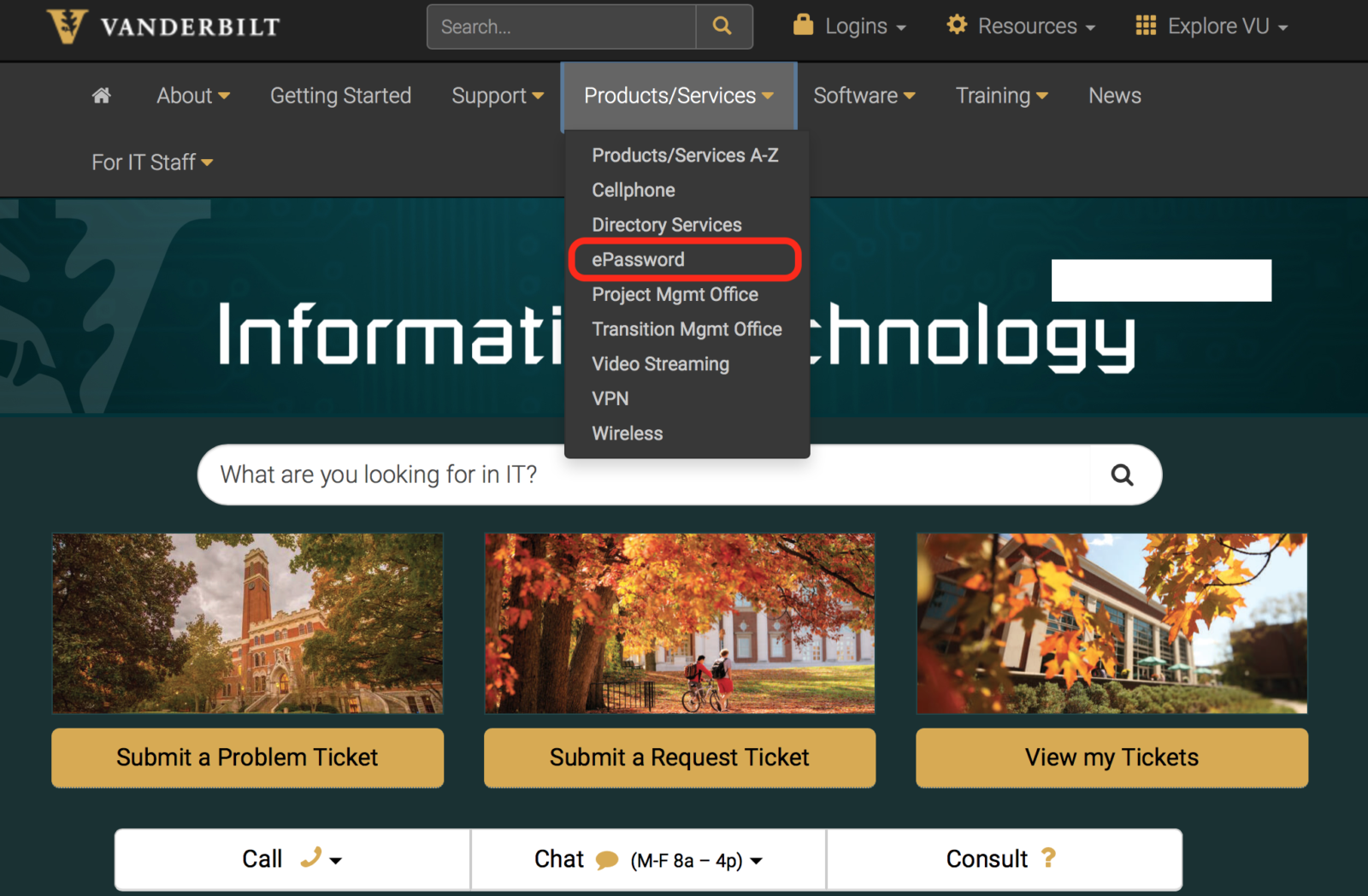Viewport: 1368px width, 896px height.
Task: Click the Resources gear icon
Action: [x=957, y=25]
